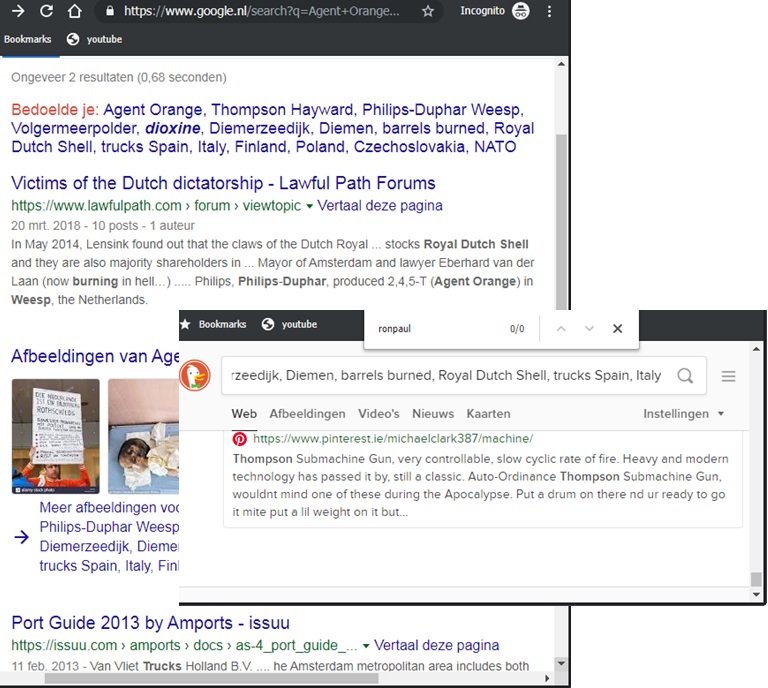Click Vertaal deze pagina for lawfulpath result
Viewport: 768px width, 688px height.
pyautogui.click(x=380, y=205)
